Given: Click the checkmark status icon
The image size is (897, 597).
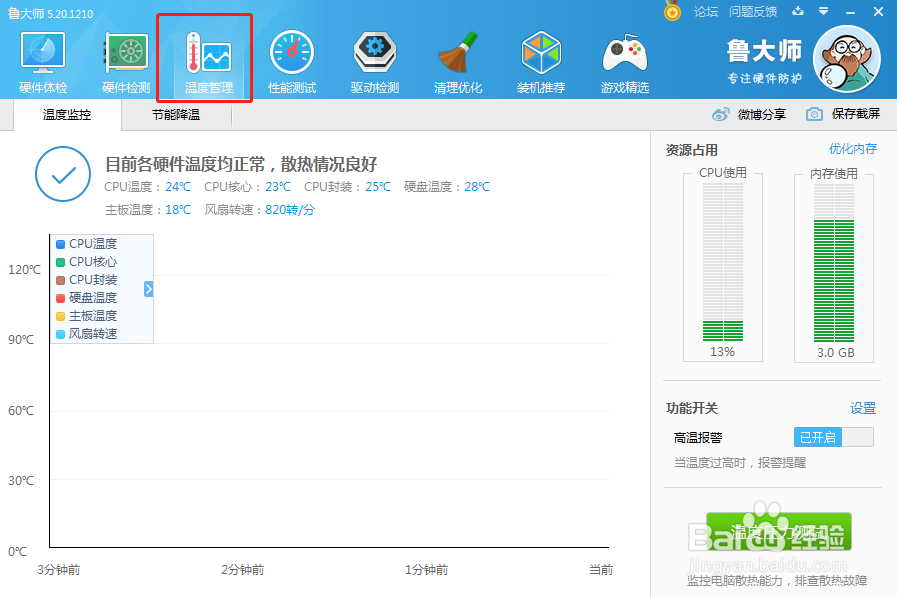Looking at the screenshot, I should pyautogui.click(x=63, y=174).
